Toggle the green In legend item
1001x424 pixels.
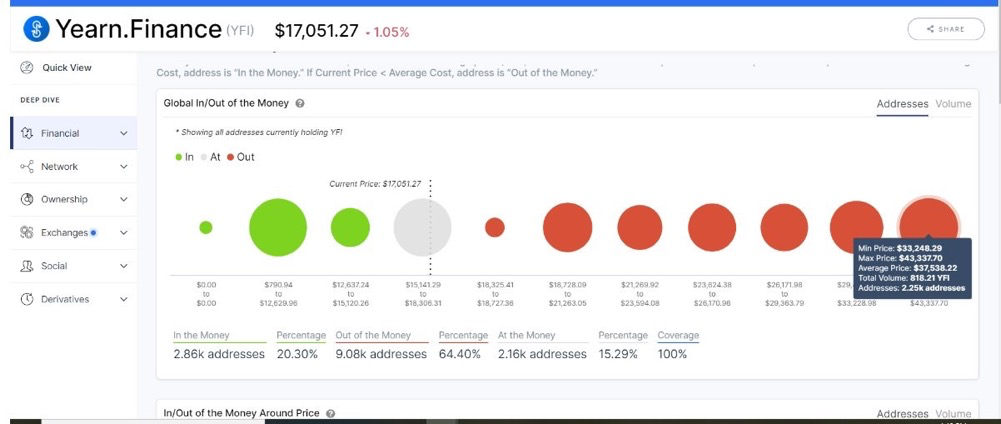coord(184,157)
